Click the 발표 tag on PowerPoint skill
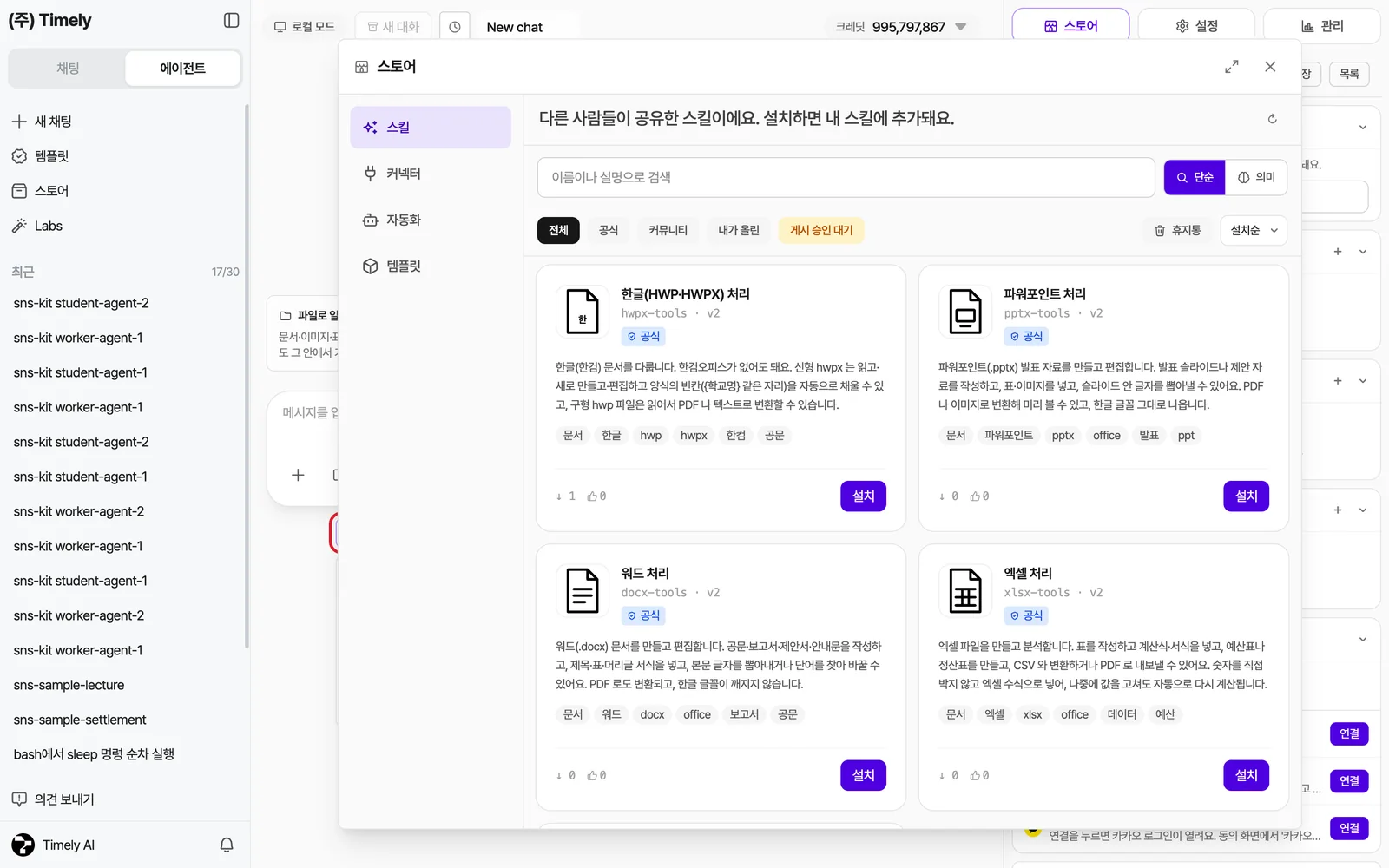The width and height of the screenshot is (1389, 868). [1149, 436]
